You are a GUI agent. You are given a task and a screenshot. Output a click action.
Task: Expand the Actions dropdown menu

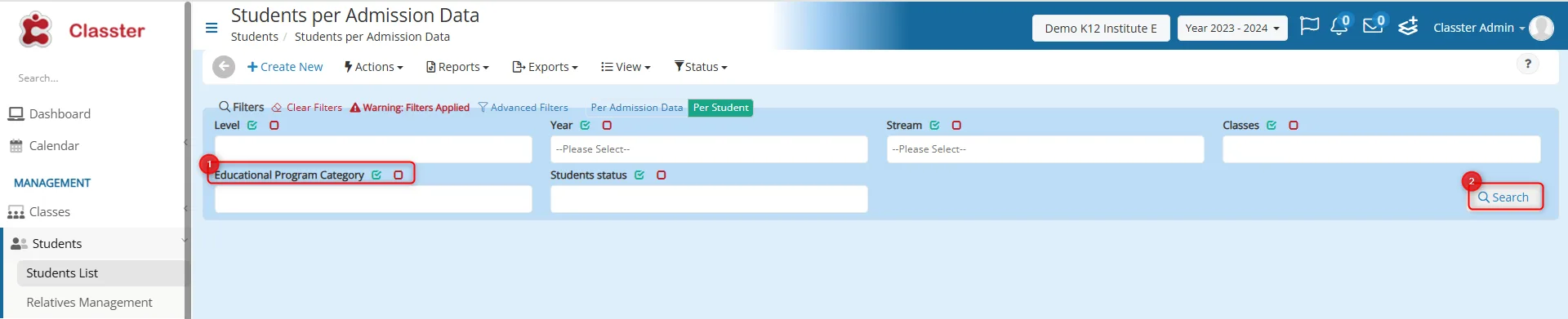coord(374,67)
